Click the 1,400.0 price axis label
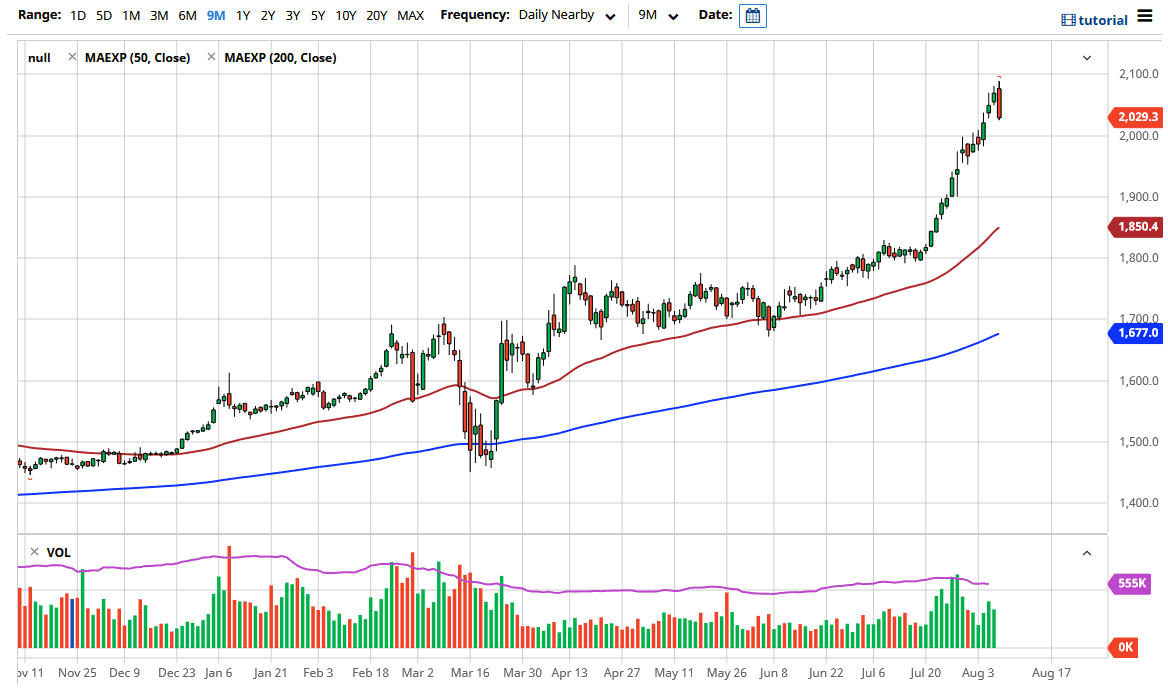Screen dimensions: 1168x692 1139,503
